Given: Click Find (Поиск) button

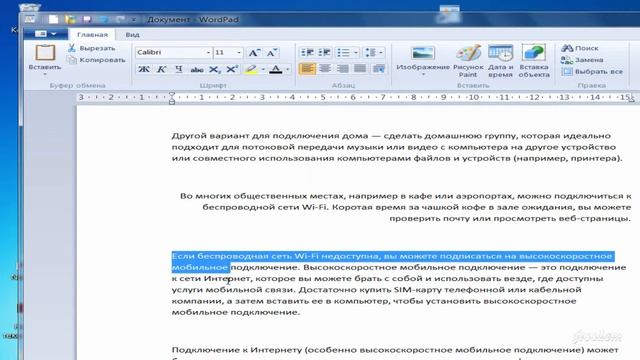Looking at the screenshot, I should (580, 48).
